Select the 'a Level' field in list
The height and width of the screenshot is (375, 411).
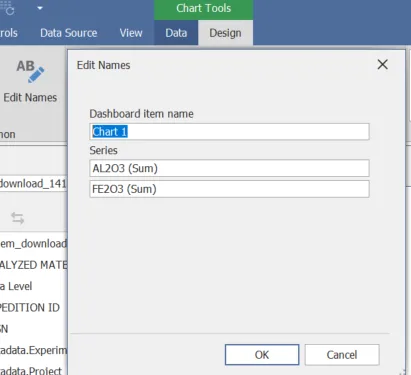tap(16, 286)
